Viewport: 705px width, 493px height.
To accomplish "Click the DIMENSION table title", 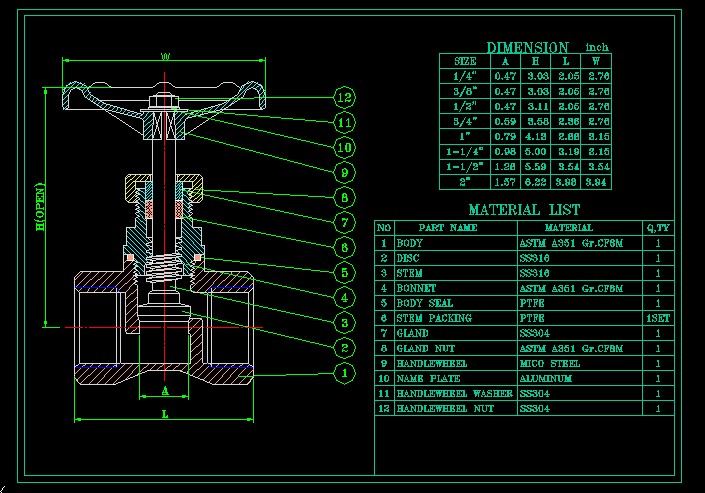I will [x=527, y=47].
